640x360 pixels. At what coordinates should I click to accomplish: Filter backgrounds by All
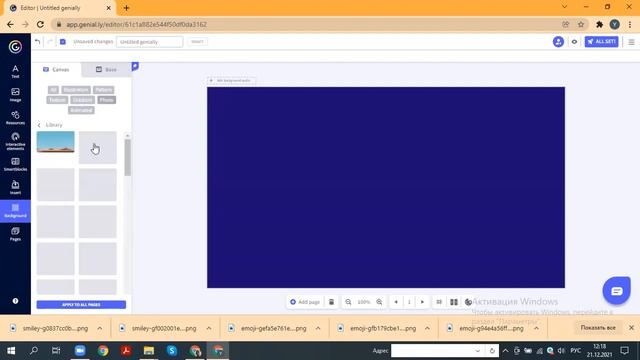click(53, 90)
